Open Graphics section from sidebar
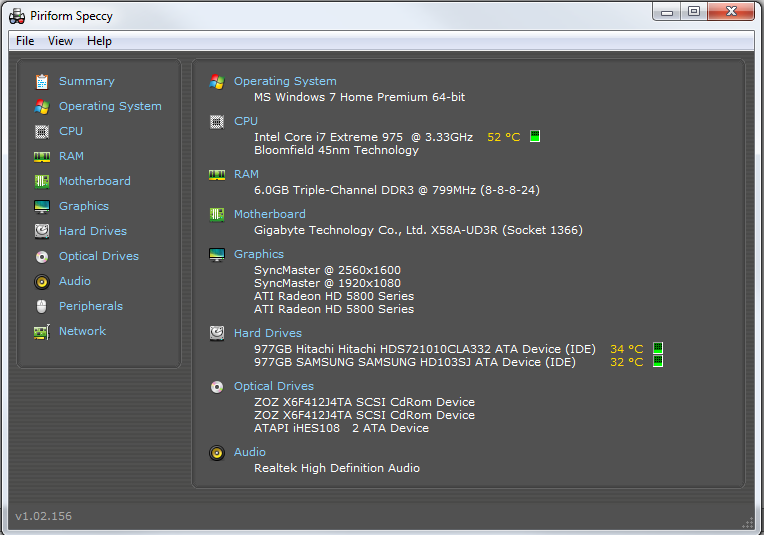 click(84, 206)
